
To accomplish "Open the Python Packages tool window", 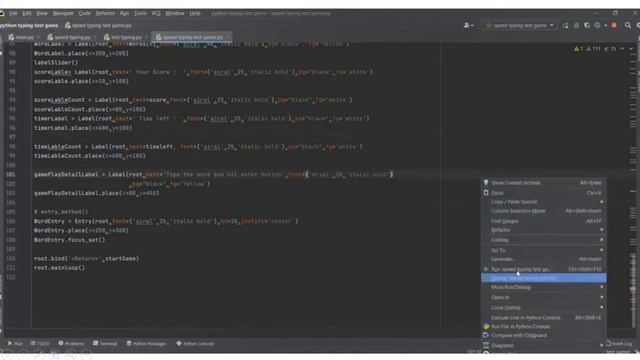I will point(146,344).
